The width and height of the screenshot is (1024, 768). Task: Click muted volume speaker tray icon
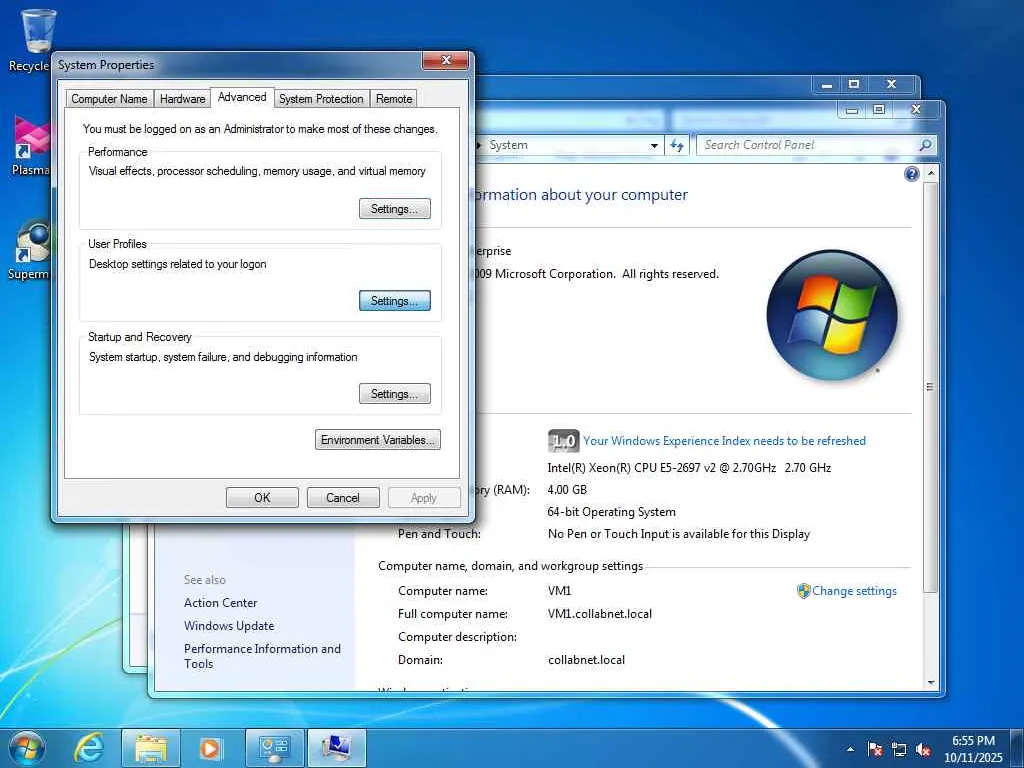[923, 749]
